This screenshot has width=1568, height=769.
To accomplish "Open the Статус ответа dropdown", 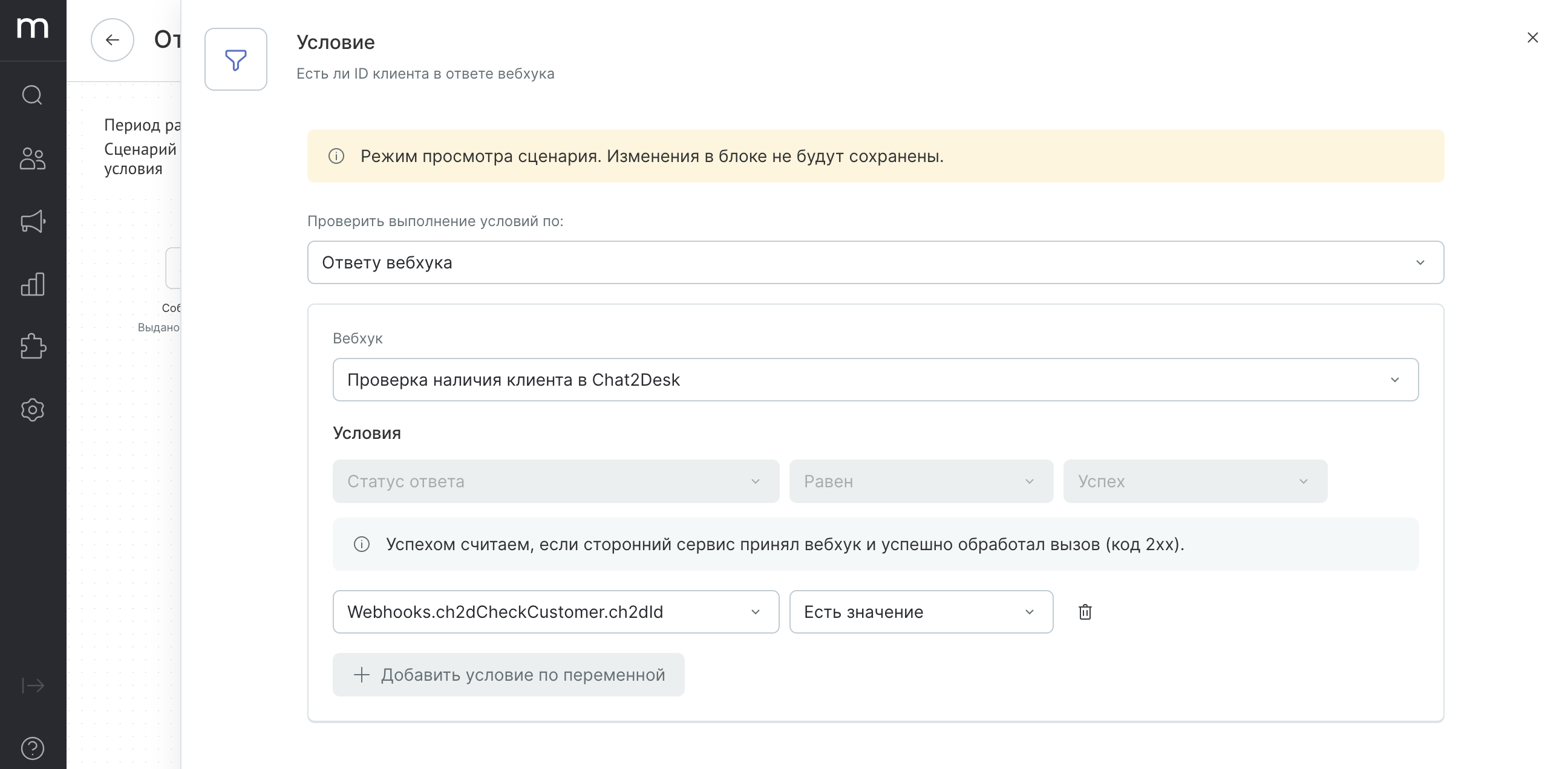I will tap(556, 481).
